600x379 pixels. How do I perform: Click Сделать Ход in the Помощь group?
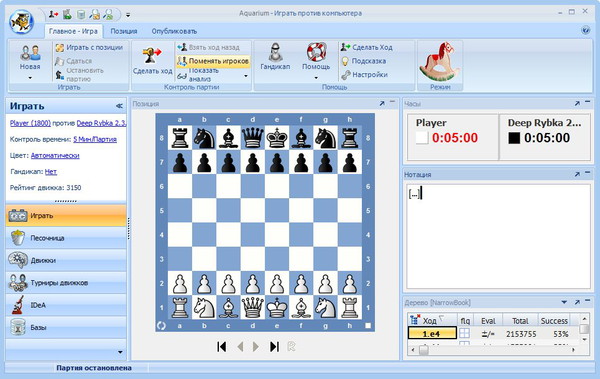[367, 47]
